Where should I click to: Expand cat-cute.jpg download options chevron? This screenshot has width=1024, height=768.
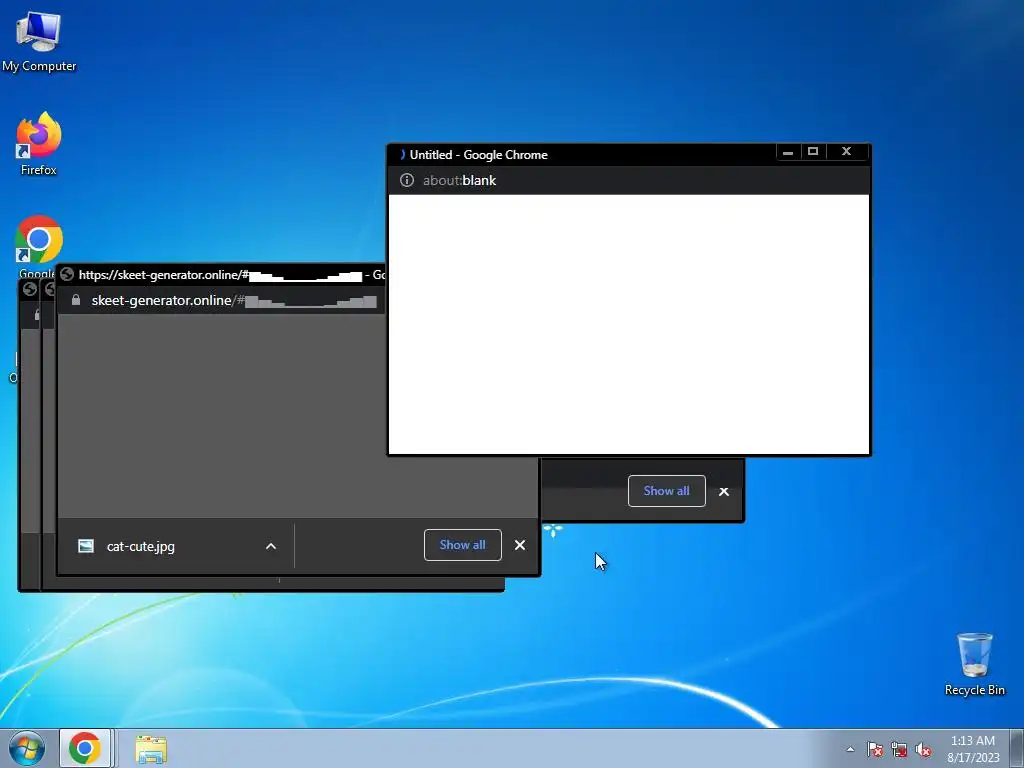[x=271, y=546]
